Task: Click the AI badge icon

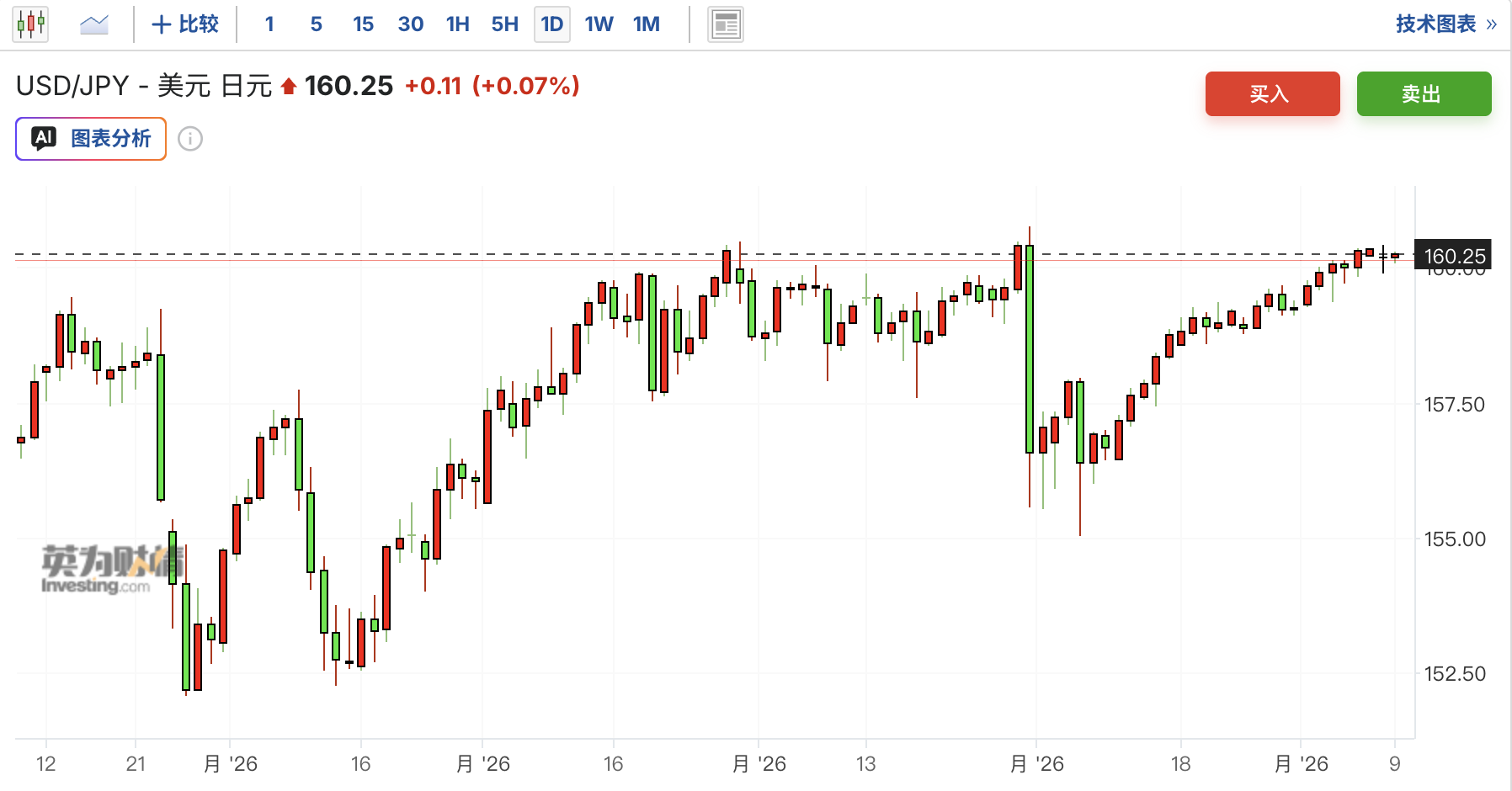Action: [44, 138]
